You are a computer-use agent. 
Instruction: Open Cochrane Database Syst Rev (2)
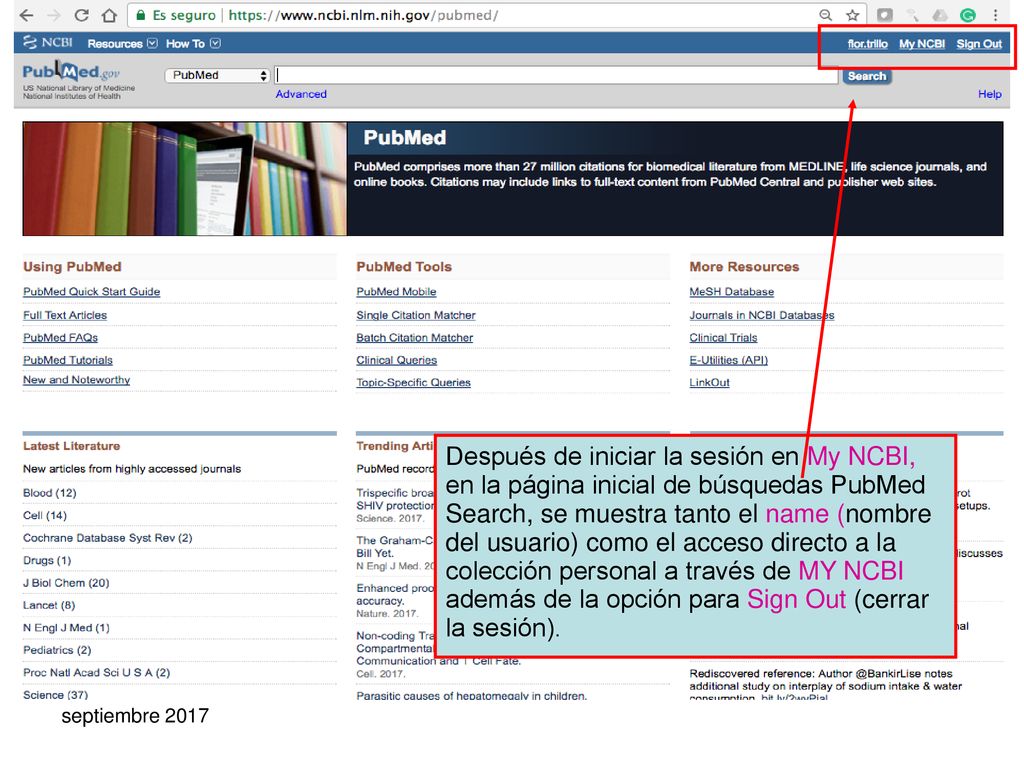(108, 538)
